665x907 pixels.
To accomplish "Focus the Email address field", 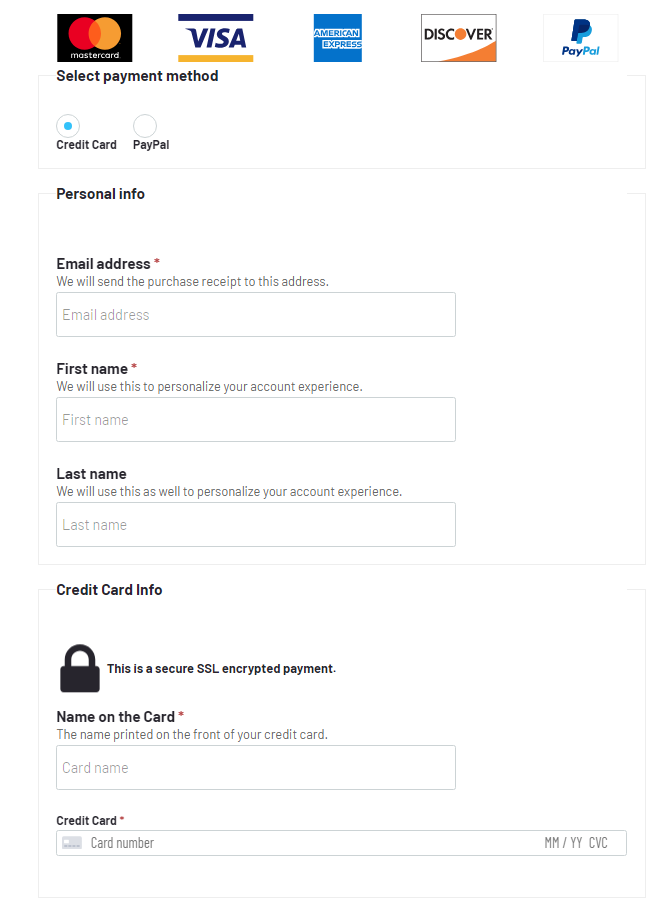I will click(255, 314).
